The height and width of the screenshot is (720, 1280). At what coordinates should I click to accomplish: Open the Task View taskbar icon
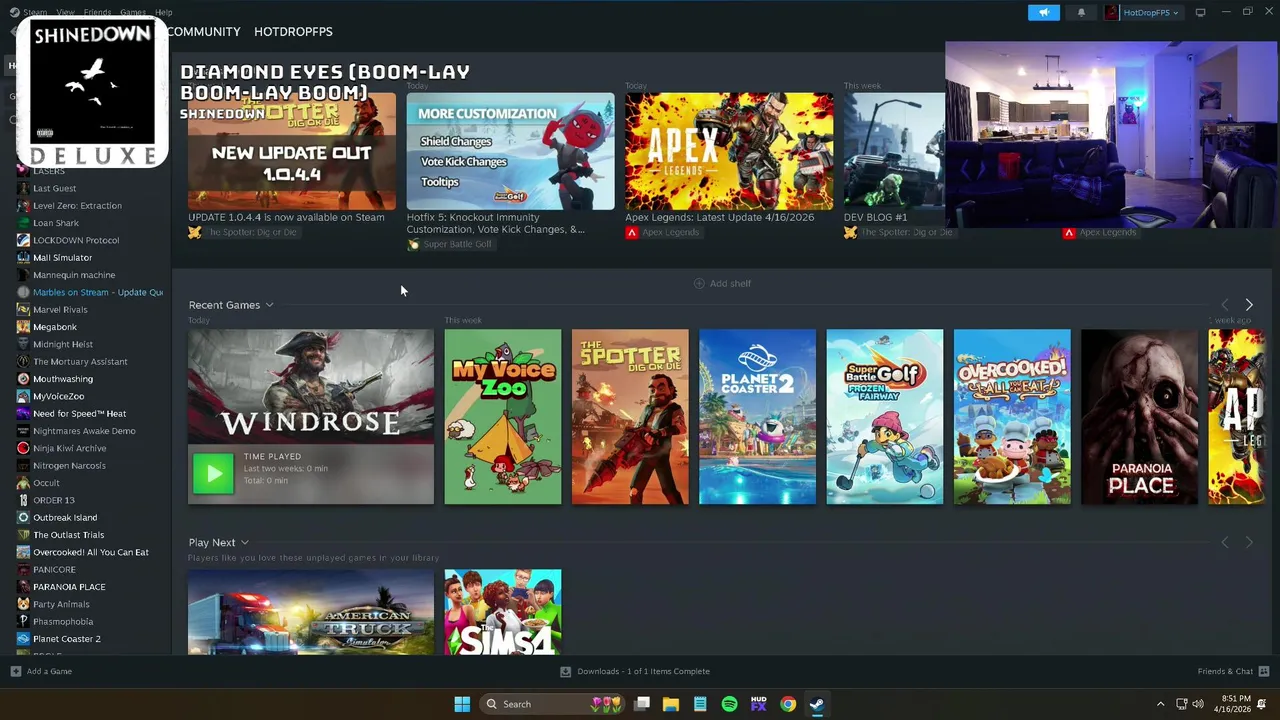pyautogui.click(x=642, y=704)
